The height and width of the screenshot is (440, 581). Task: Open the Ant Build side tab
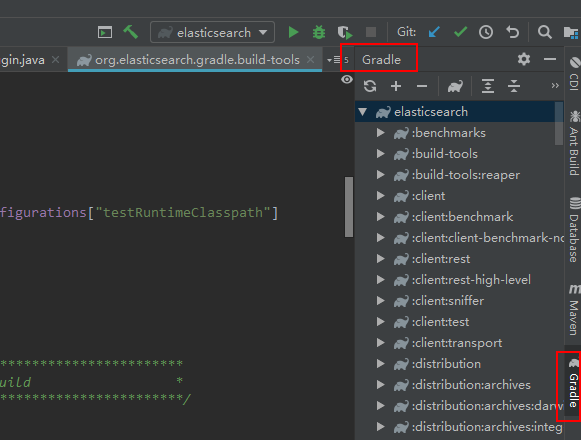point(574,143)
